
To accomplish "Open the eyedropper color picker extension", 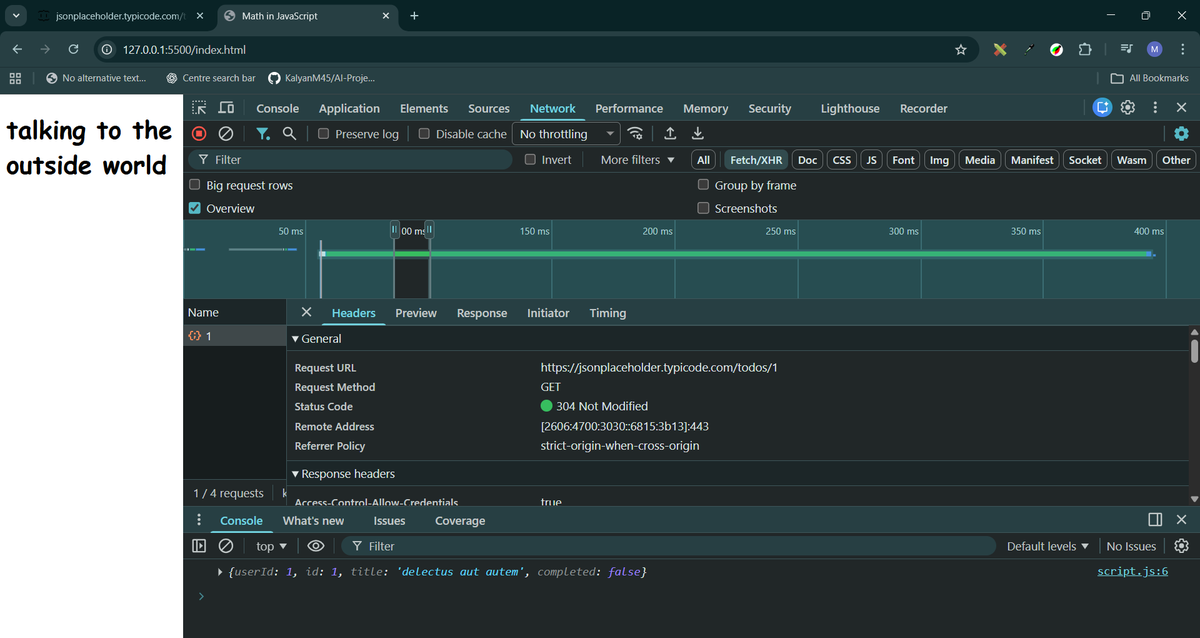I will pyautogui.click(x=1028, y=49).
